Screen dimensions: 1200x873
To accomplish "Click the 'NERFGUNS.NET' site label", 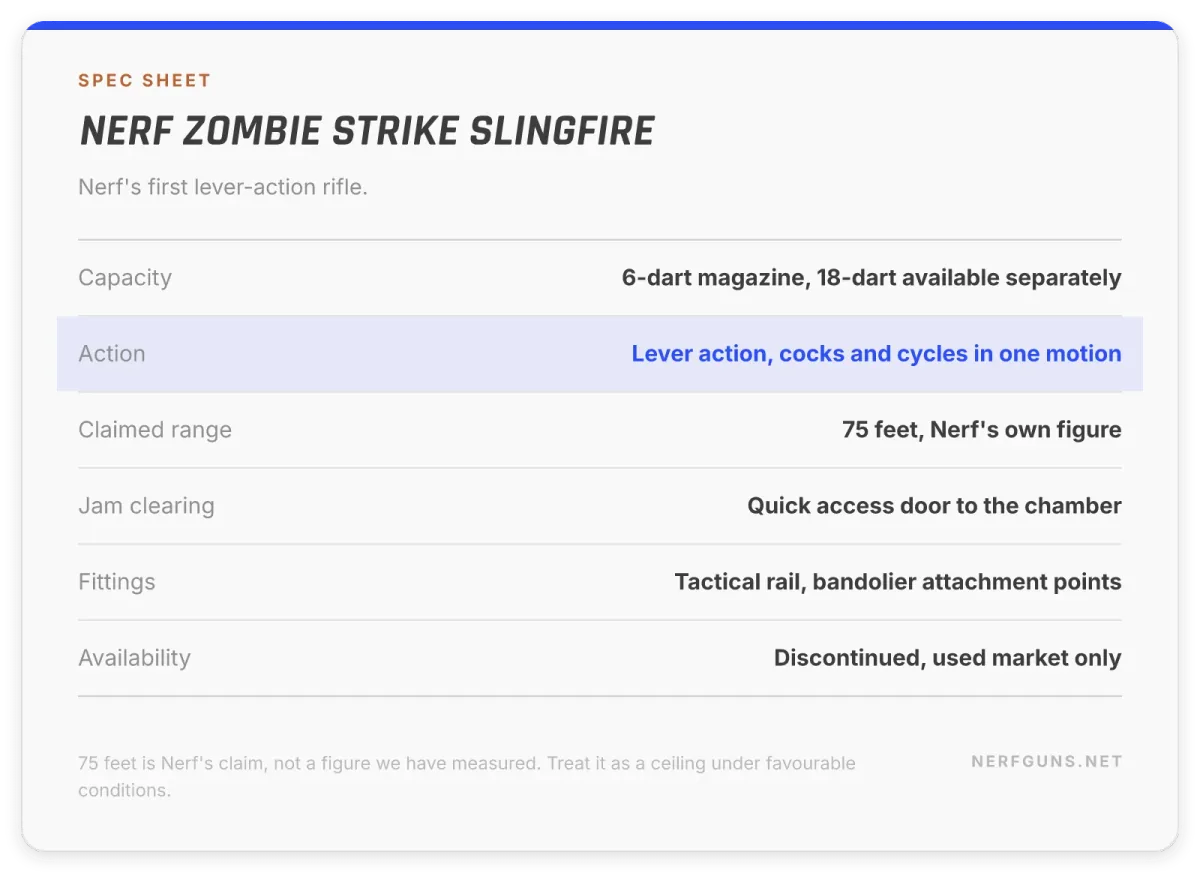I will 1047,762.
